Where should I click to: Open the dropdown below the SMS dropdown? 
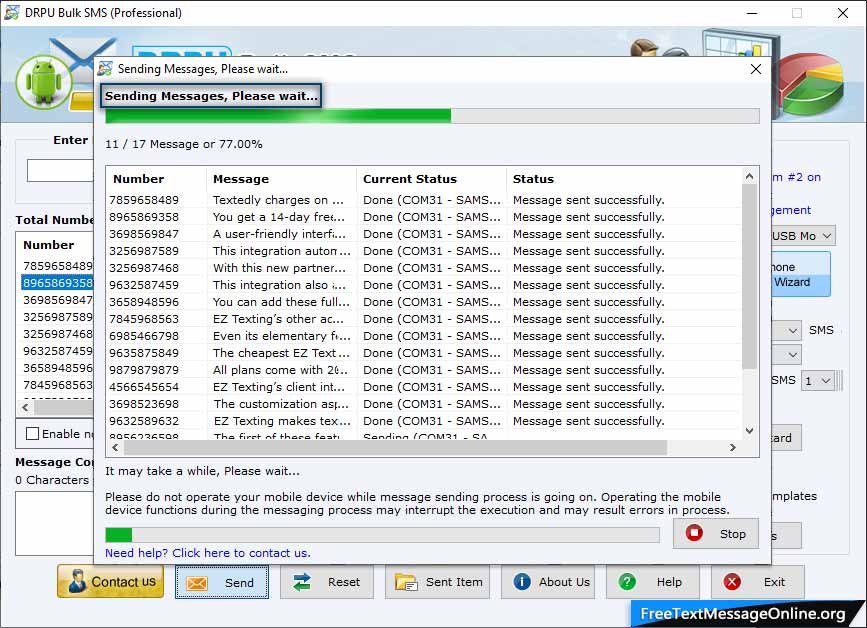point(792,354)
